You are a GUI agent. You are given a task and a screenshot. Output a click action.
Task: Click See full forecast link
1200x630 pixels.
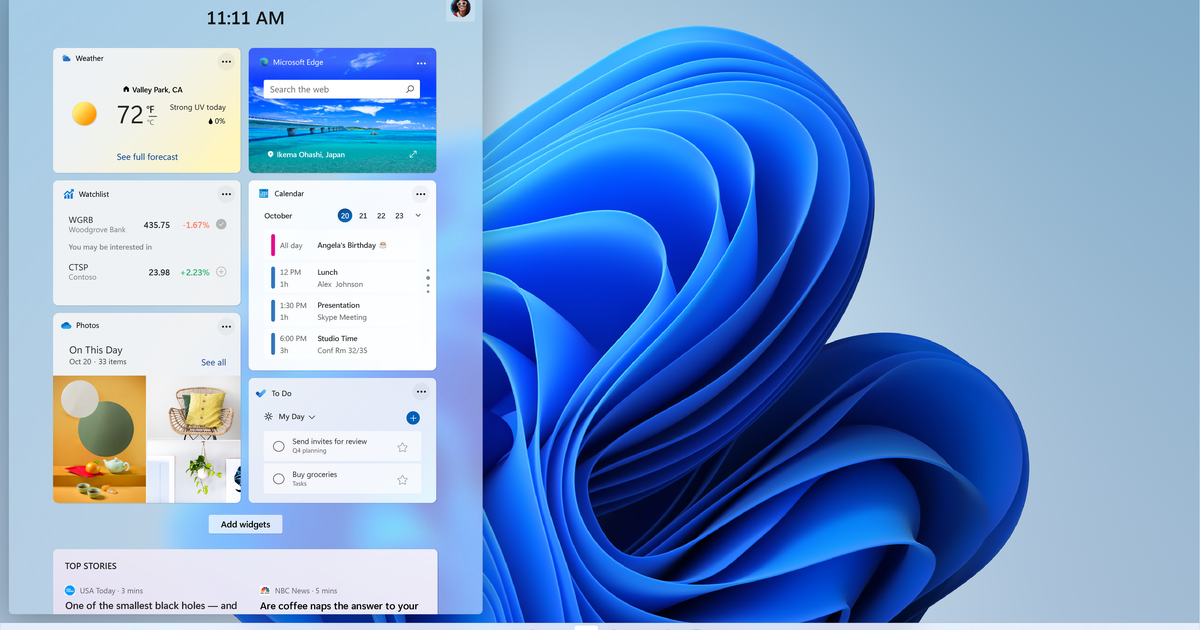click(147, 157)
